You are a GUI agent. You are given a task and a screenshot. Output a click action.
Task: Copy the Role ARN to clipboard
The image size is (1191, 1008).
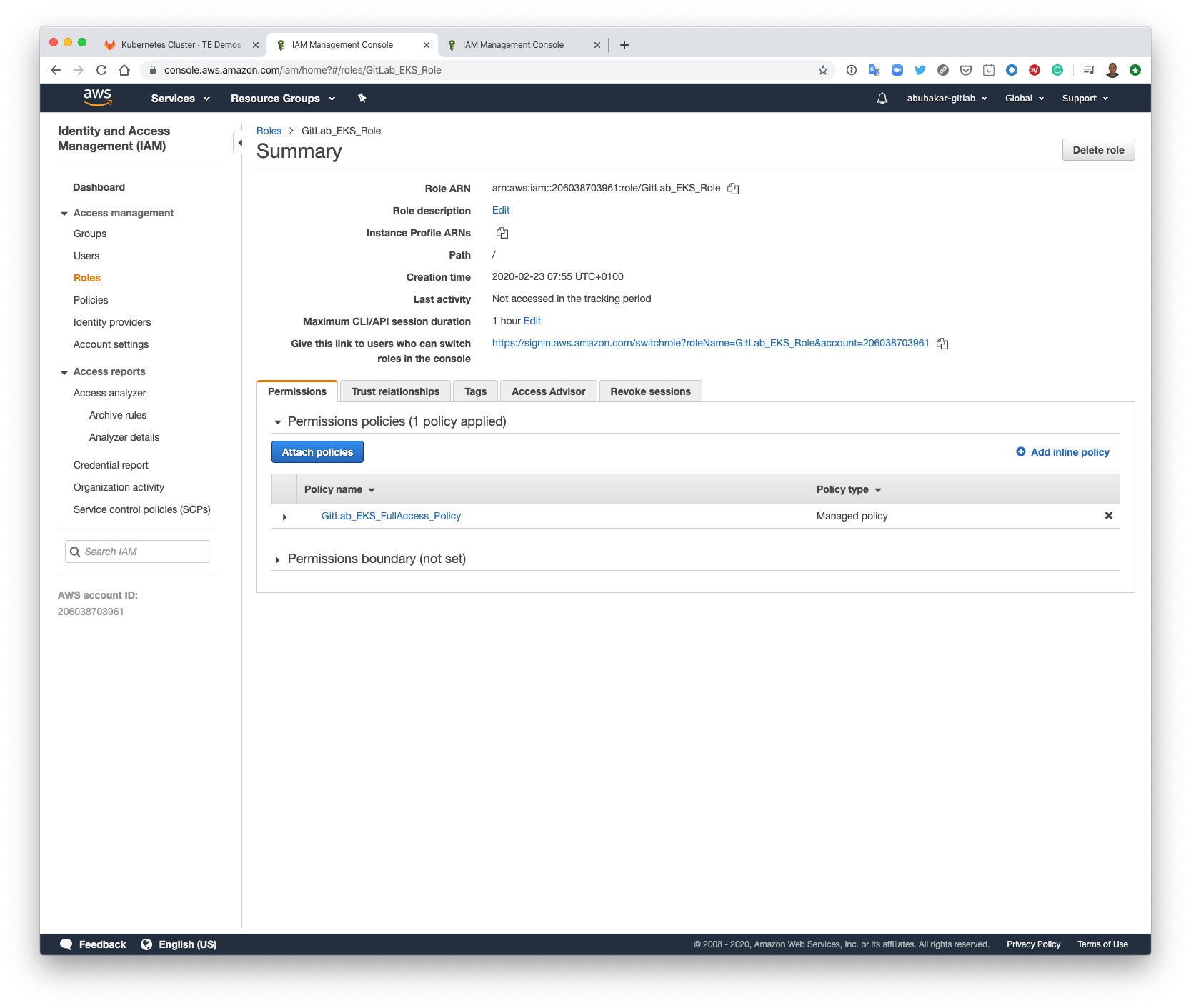tap(733, 189)
